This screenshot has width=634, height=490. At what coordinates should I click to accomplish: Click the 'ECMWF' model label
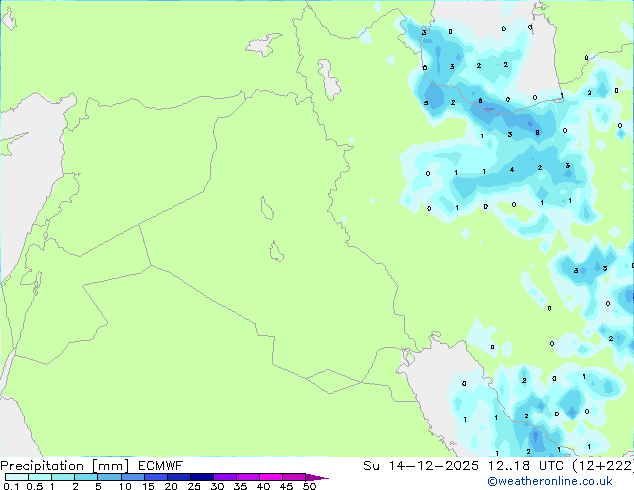point(160,466)
